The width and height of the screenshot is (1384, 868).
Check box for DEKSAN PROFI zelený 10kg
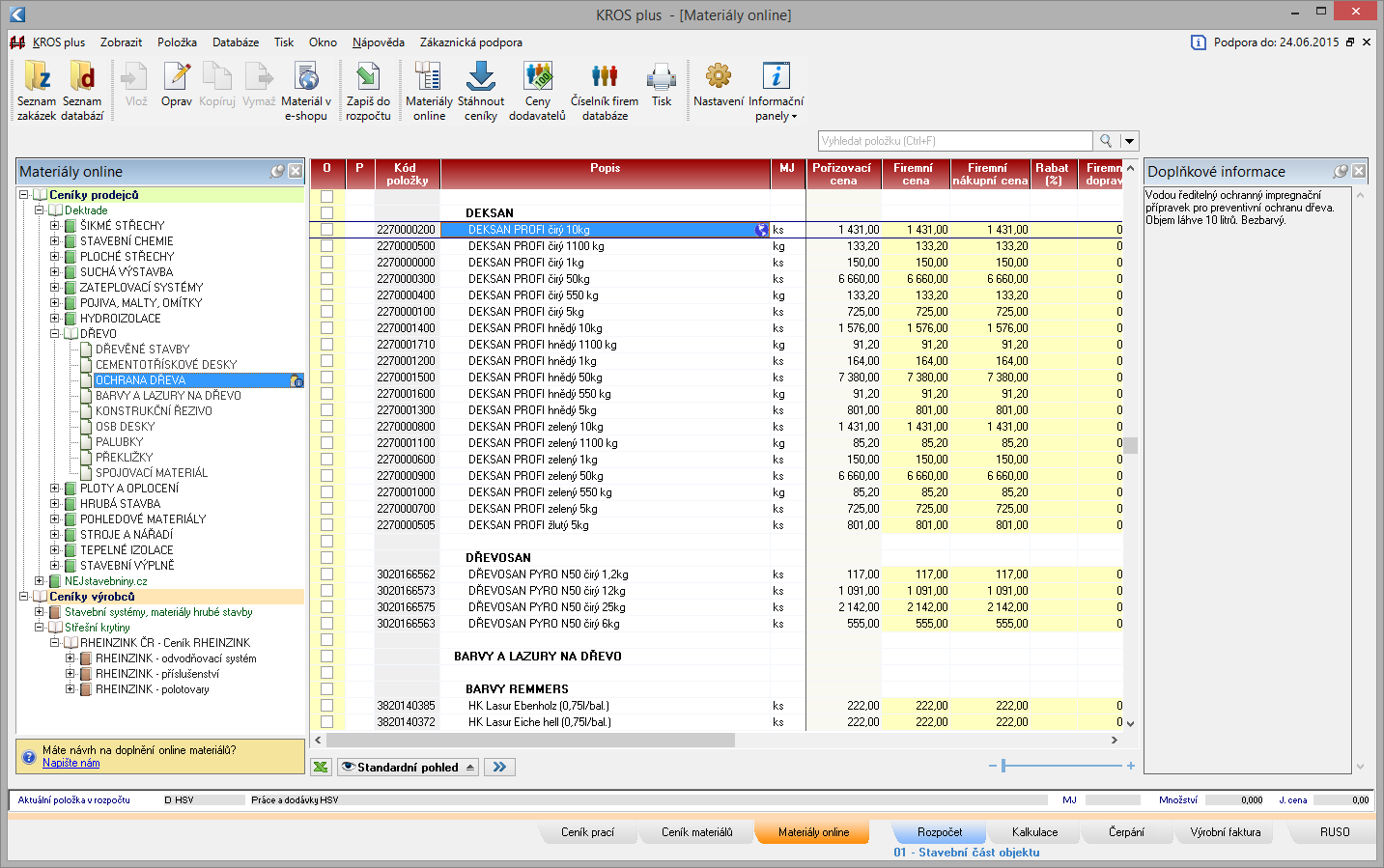tap(326, 427)
